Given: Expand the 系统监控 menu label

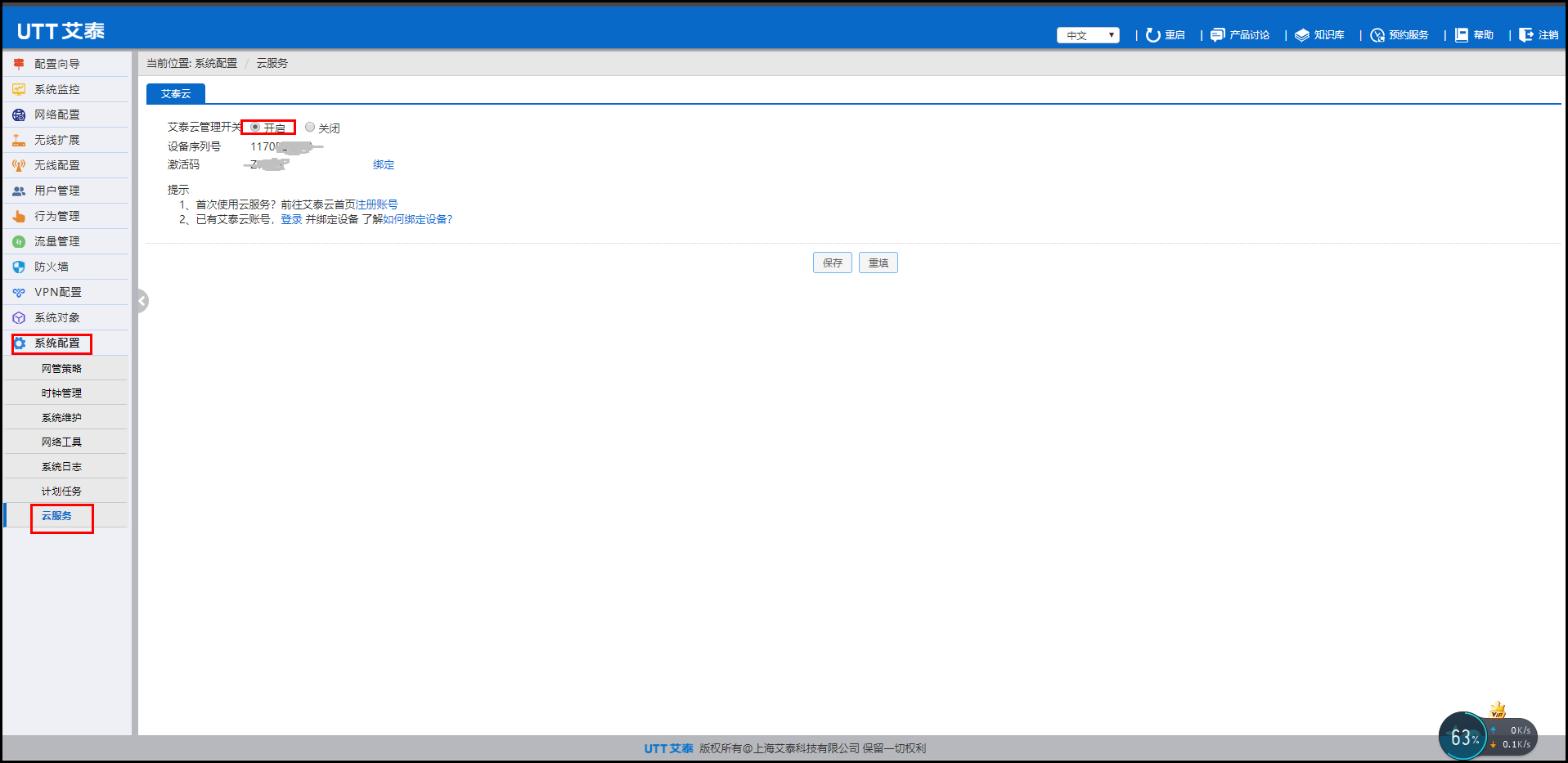Looking at the screenshot, I should (57, 89).
